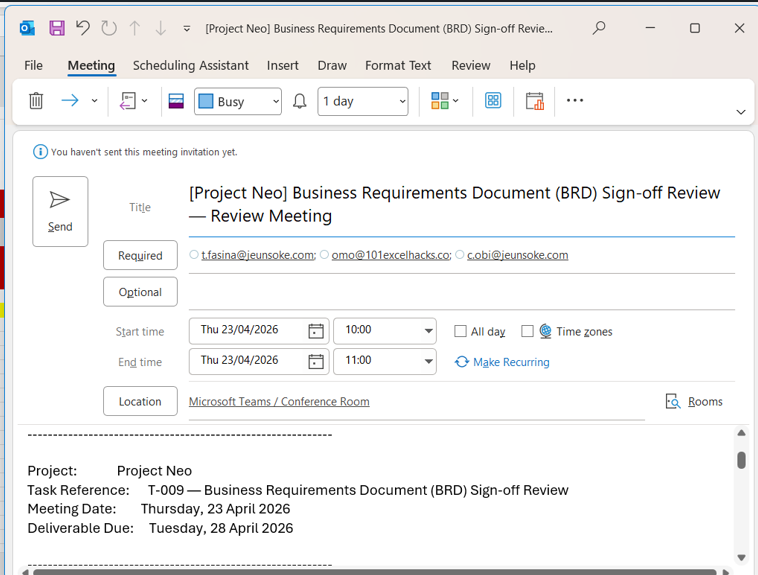Click presence circle beside t.fasina@jeunsoke.com
758x575 pixels.
click(194, 254)
